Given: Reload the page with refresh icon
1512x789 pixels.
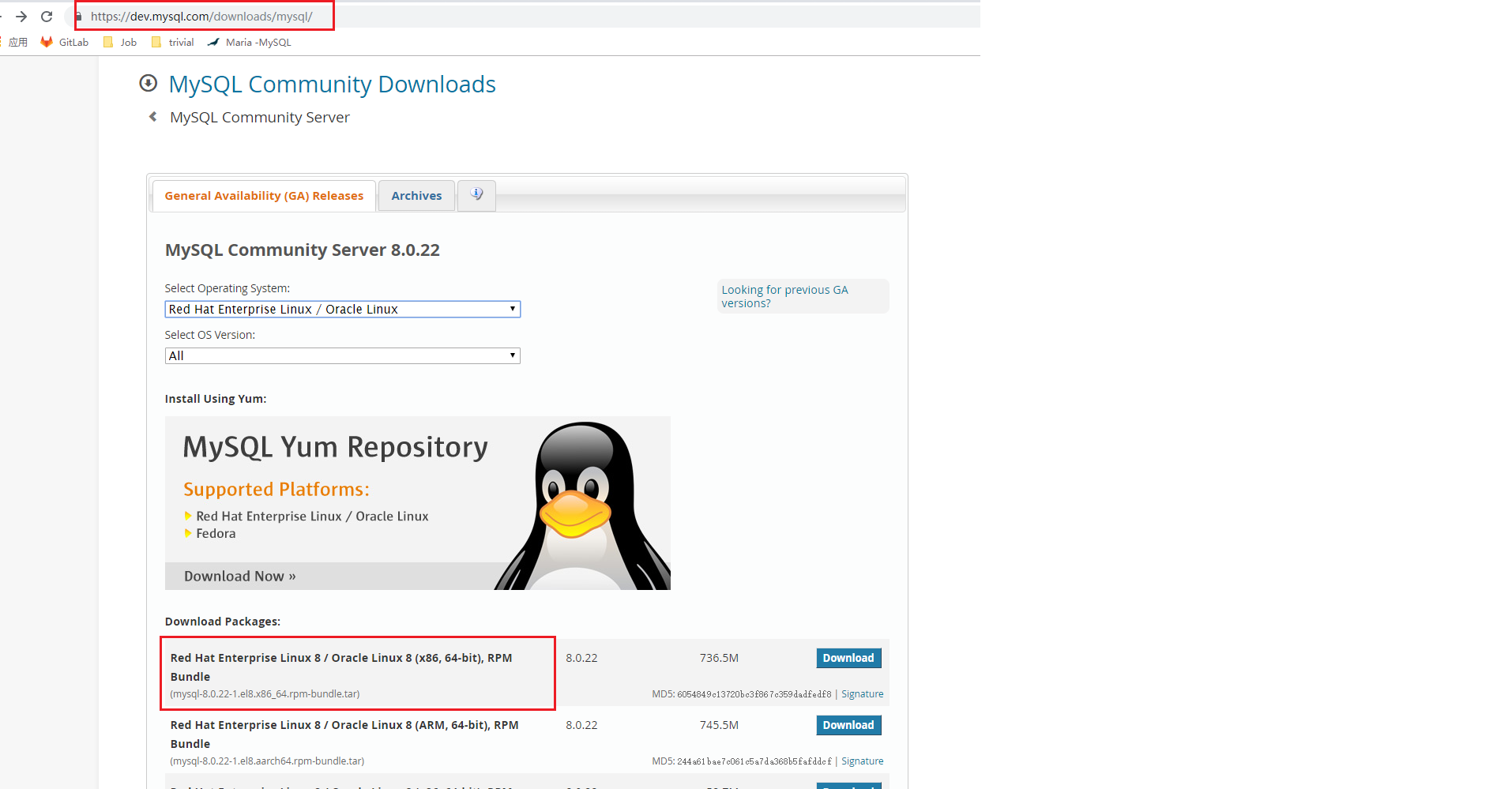Looking at the screenshot, I should tap(47, 17).
